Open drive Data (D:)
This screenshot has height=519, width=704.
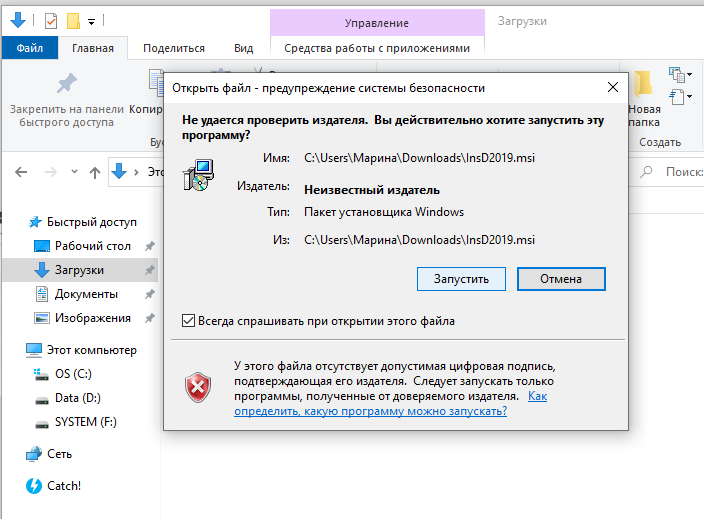(x=67, y=398)
